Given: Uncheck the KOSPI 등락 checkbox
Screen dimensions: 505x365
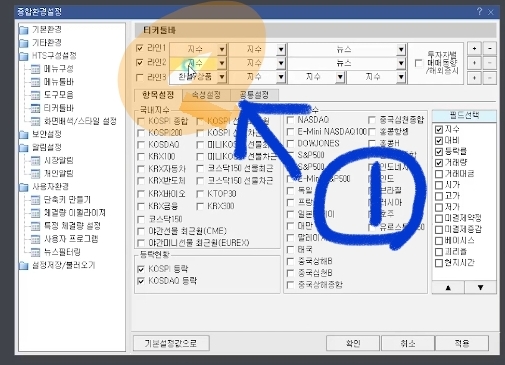Looking at the screenshot, I should coord(141,269).
